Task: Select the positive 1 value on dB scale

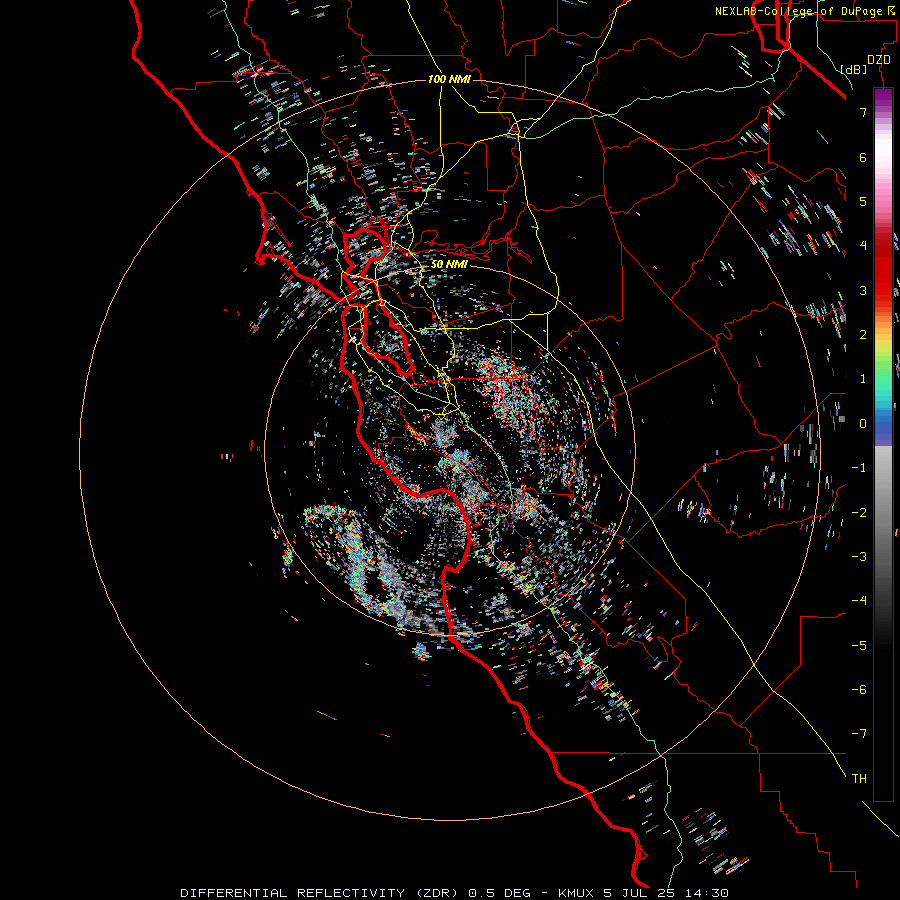Action: pyautogui.click(x=863, y=379)
